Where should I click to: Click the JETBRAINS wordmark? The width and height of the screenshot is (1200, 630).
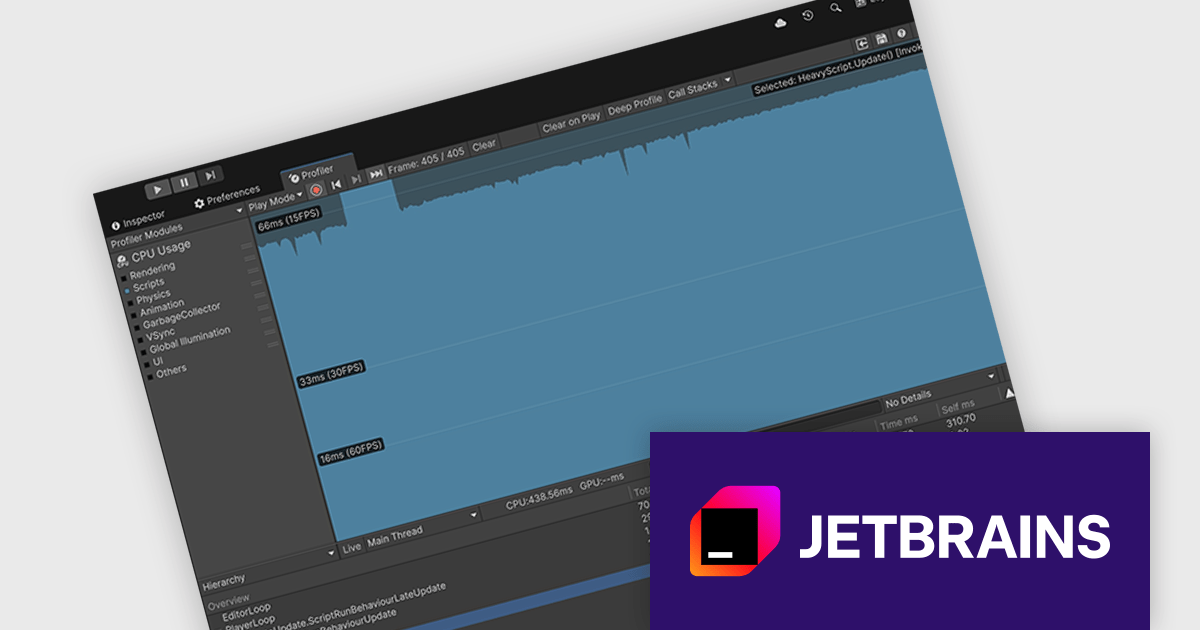954,537
